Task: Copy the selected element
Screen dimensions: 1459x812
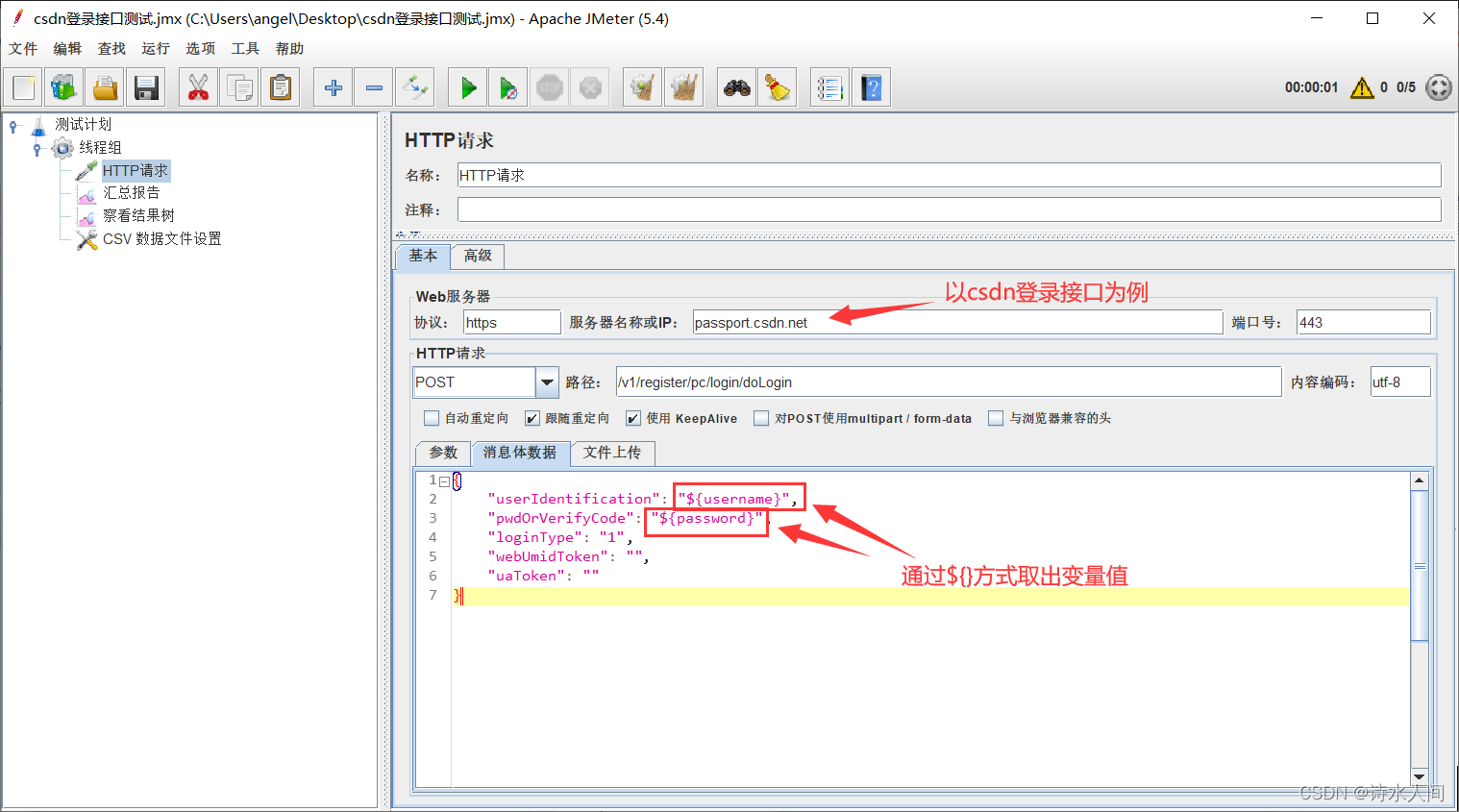Action: pyautogui.click(x=239, y=87)
